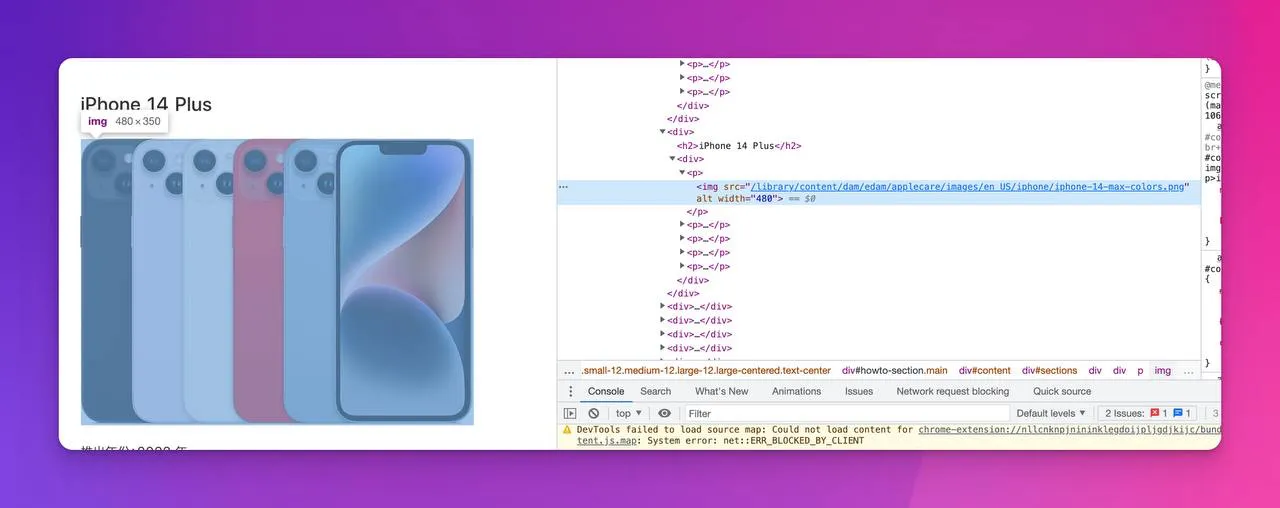
Task: Select div#howto-section.main in the breadcrumb
Action: click(x=894, y=371)
